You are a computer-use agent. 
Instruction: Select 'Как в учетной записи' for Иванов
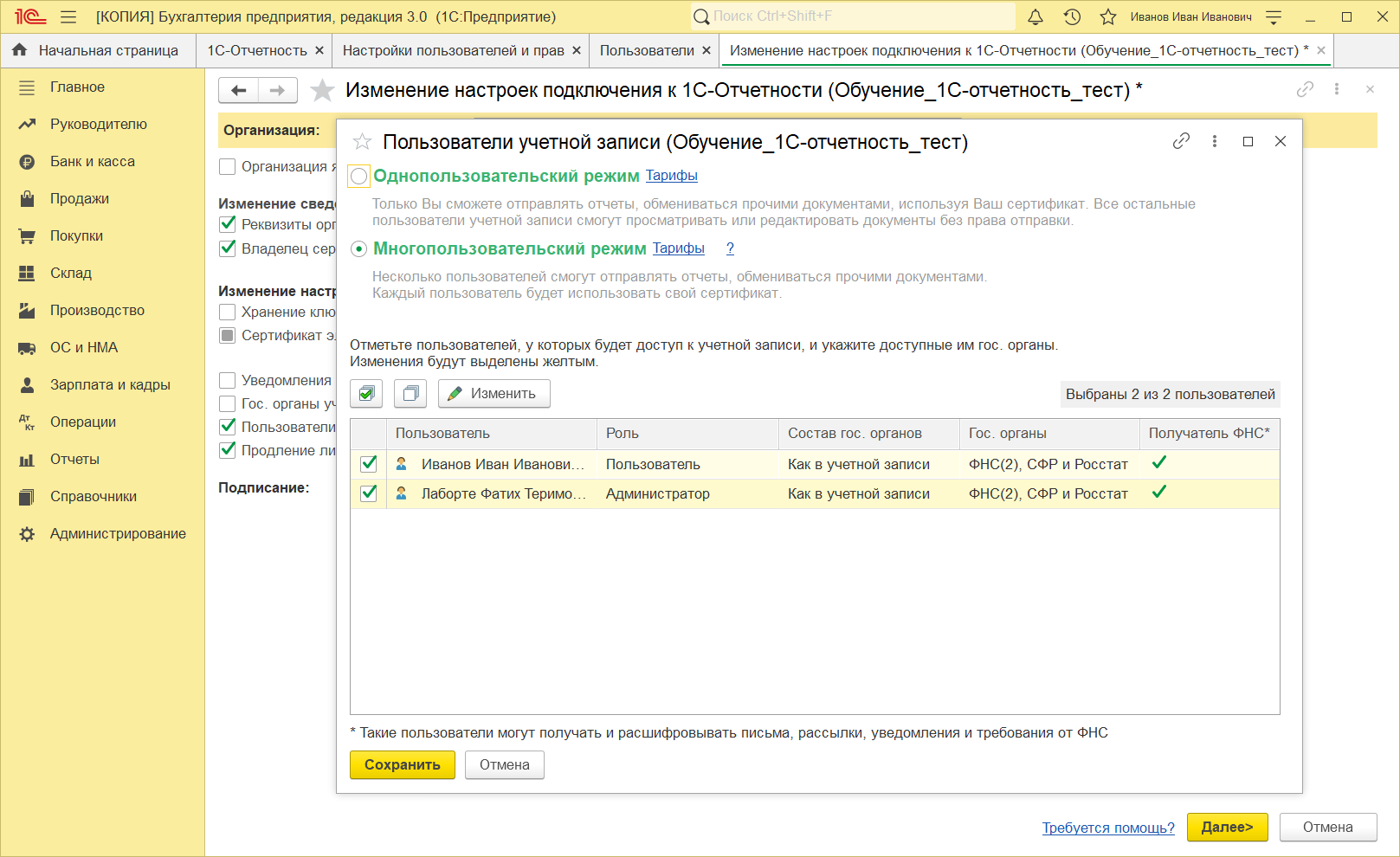pyautogui.click(x=868, y=464)
